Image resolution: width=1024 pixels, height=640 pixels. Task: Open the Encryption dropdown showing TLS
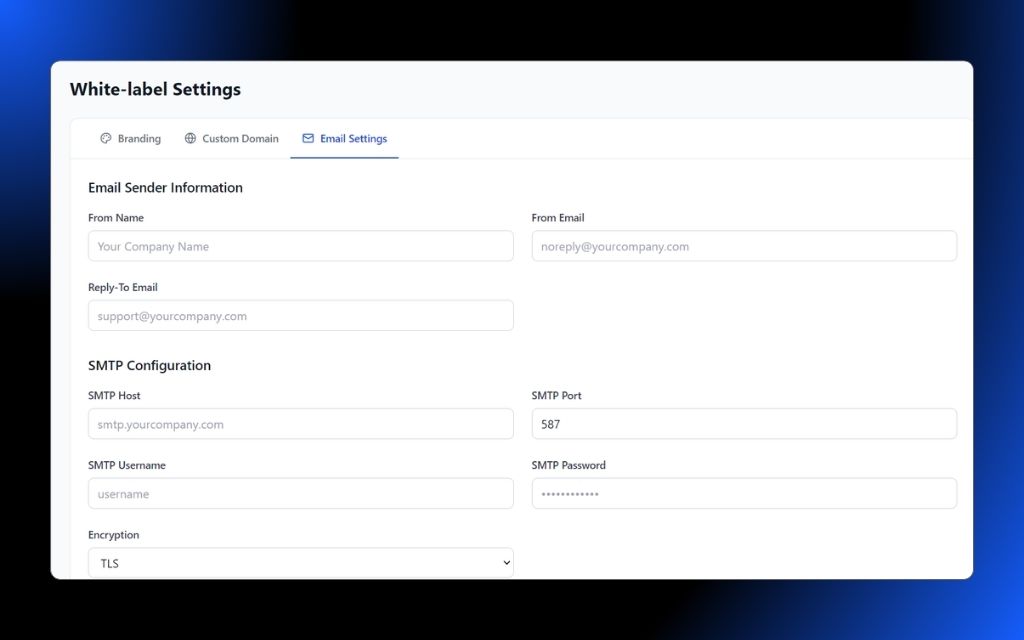tap(299, 562)
